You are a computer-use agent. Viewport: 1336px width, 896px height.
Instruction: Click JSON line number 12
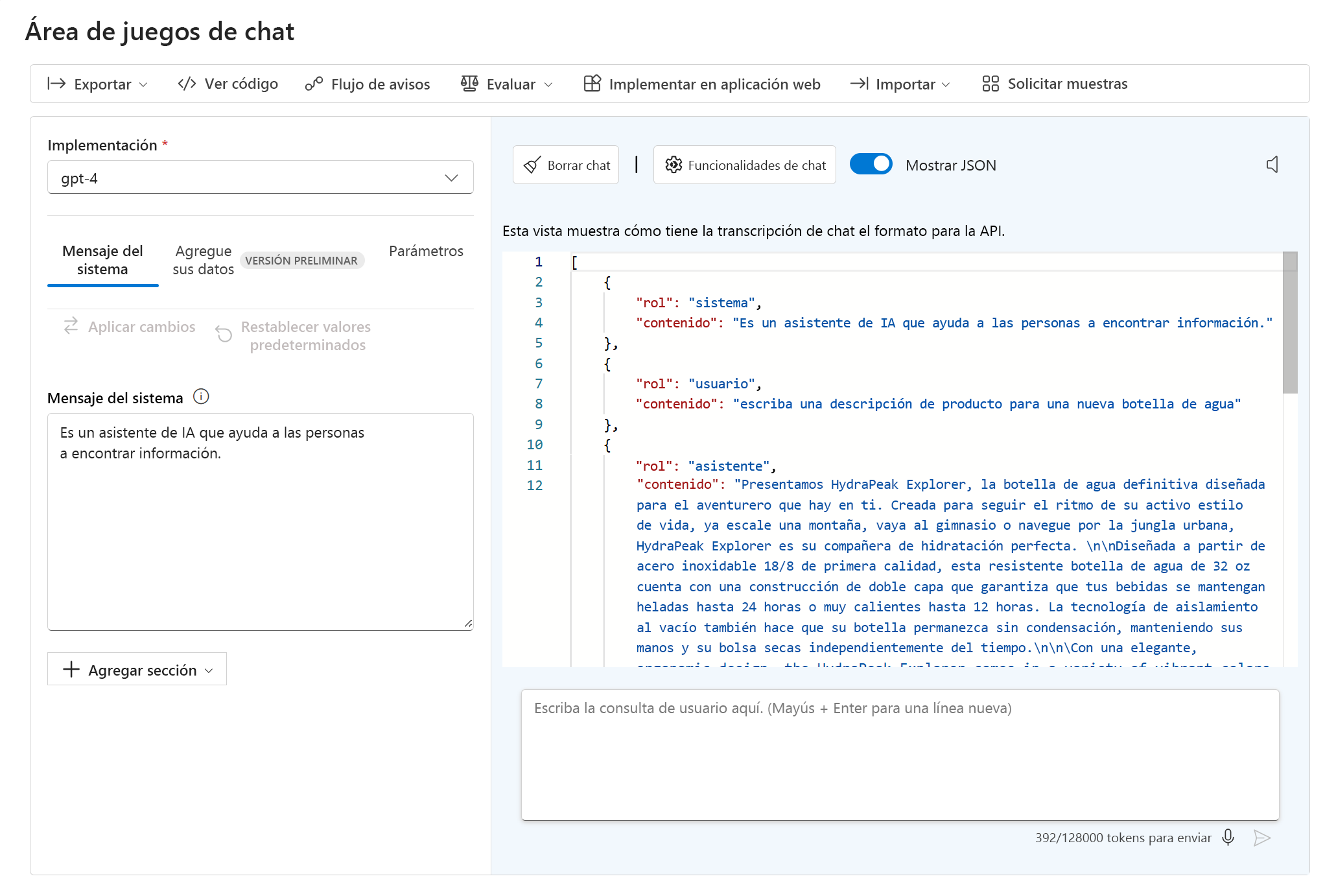(535, 486)
